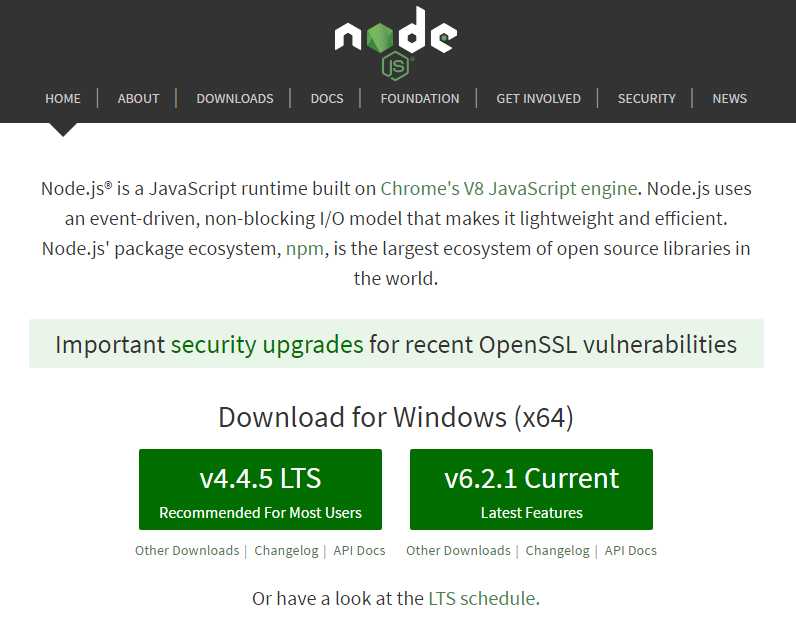Visit the NEWS section
796x622 pixels.
729,98
